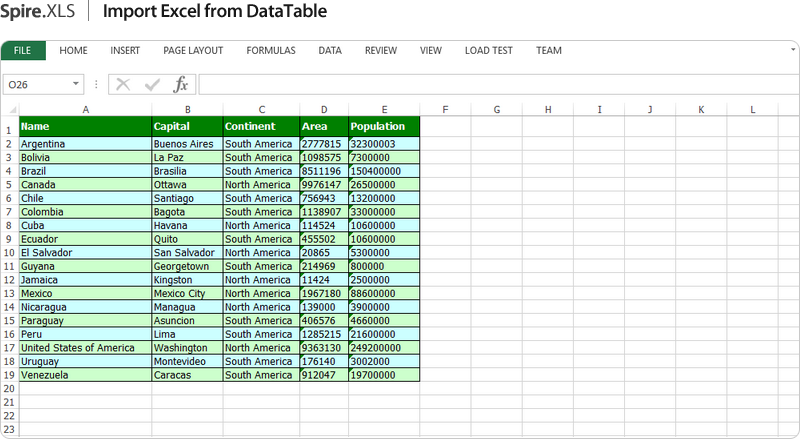Select column H header
The image size is (800, 440).
(x=548, y=109)
